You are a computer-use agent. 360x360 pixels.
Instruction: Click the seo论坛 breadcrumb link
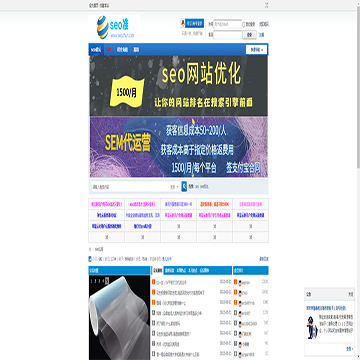99,249
